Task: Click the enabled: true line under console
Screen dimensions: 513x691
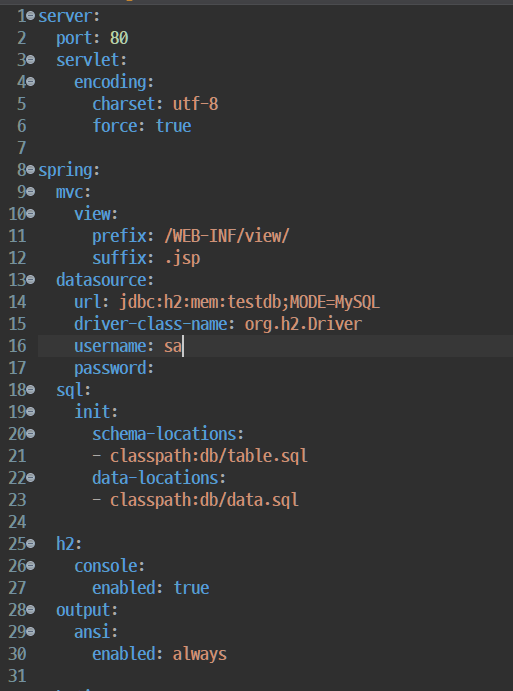Action: click(150, 588)
